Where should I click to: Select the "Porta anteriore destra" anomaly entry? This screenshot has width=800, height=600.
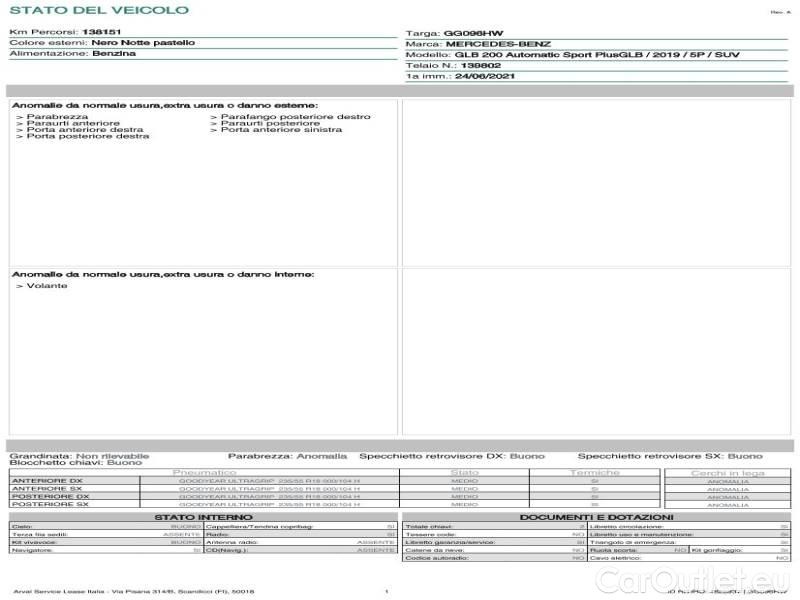(85, 130)
